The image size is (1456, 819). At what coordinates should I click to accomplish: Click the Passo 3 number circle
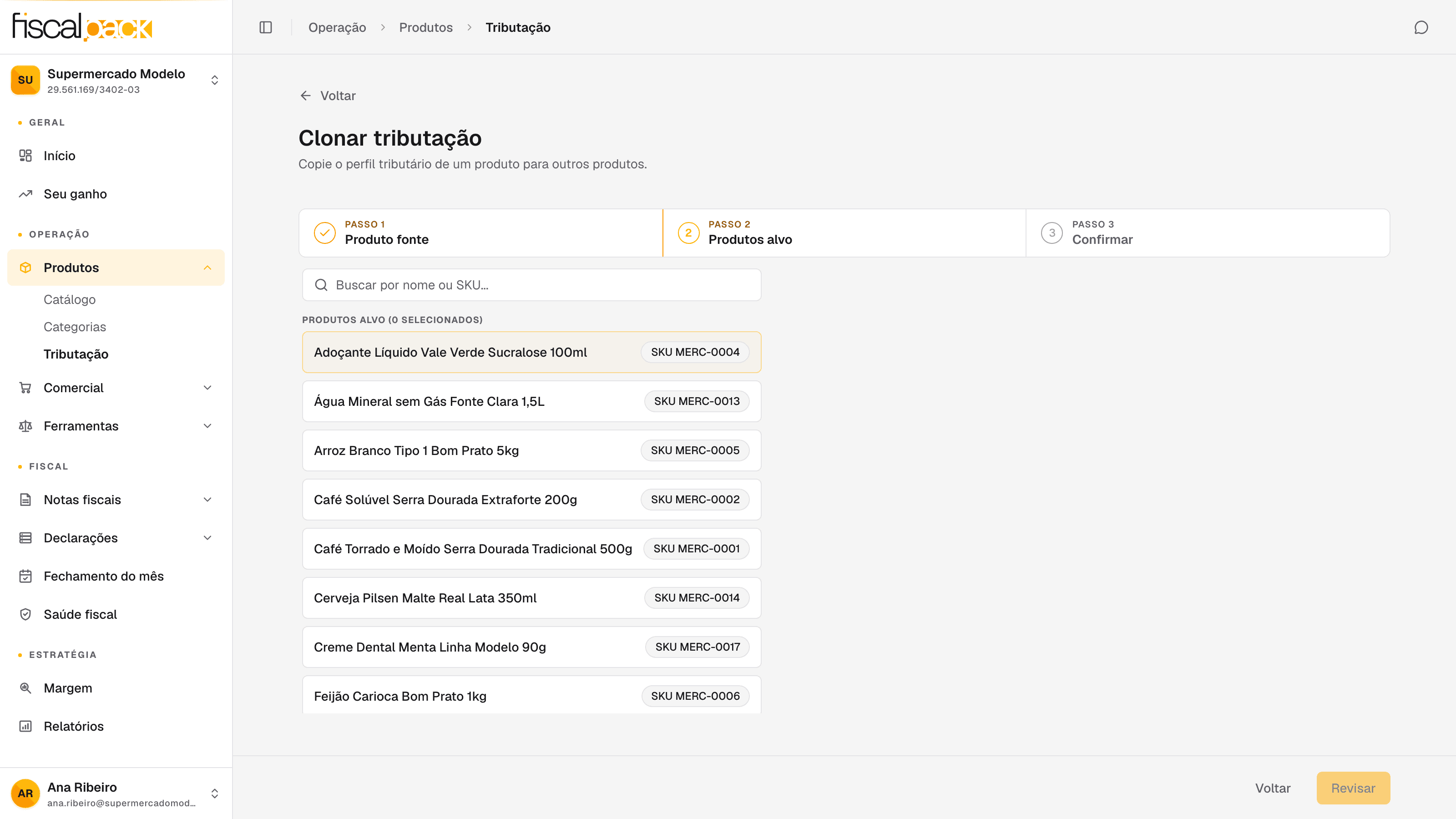click(x=1052, y=233)
